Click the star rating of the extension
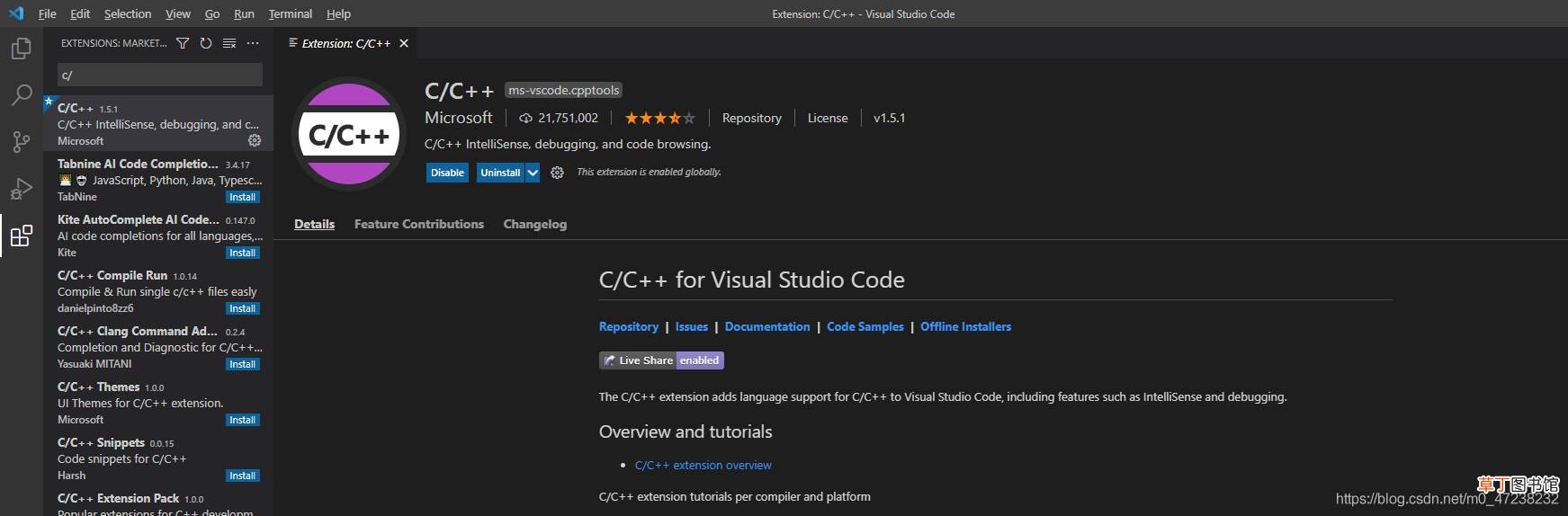Image resolution: width=1568 pixels, height=516 pixels. [x=659, y=118]
